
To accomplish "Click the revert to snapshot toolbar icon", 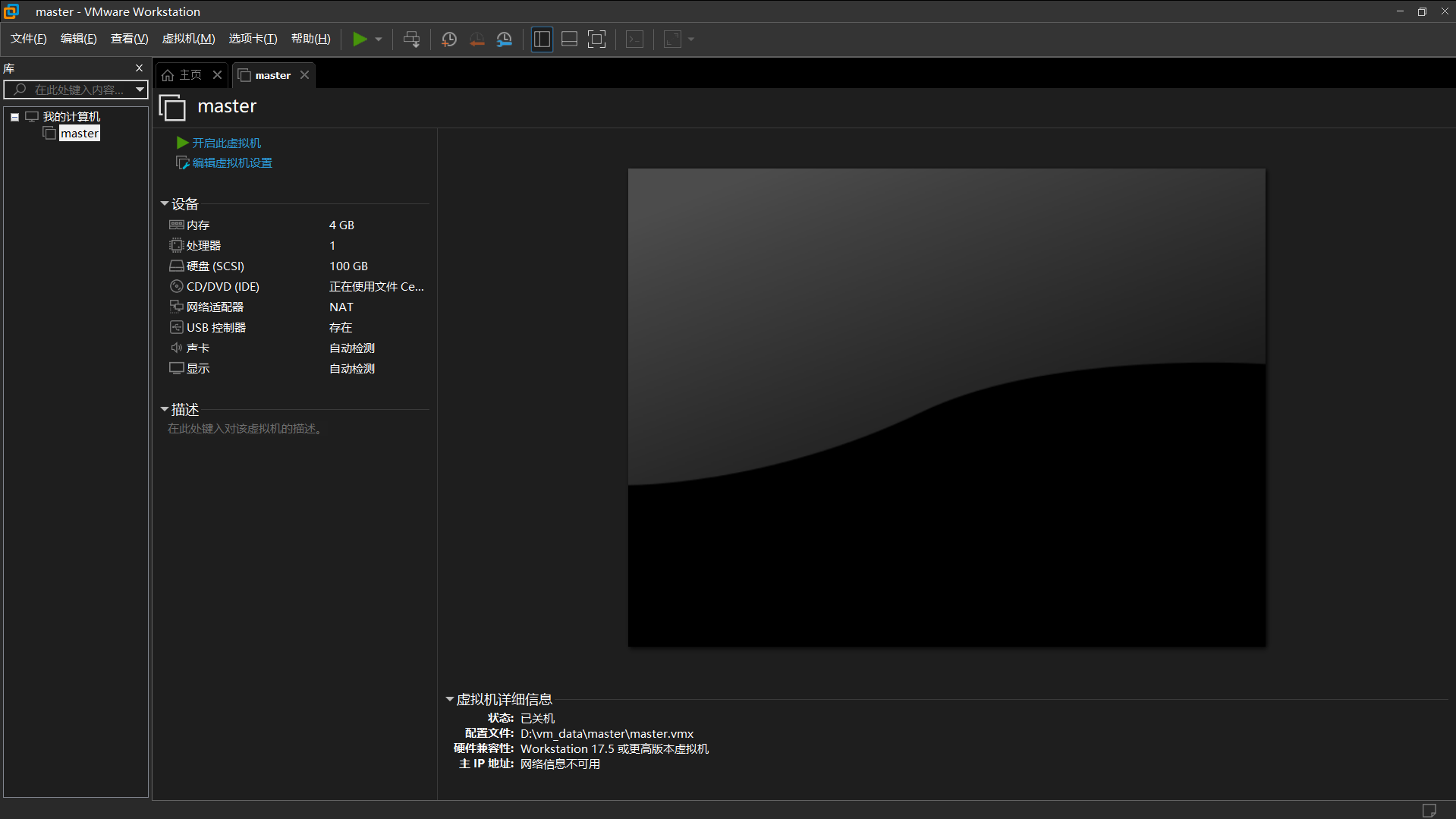I will coord(476,39).
